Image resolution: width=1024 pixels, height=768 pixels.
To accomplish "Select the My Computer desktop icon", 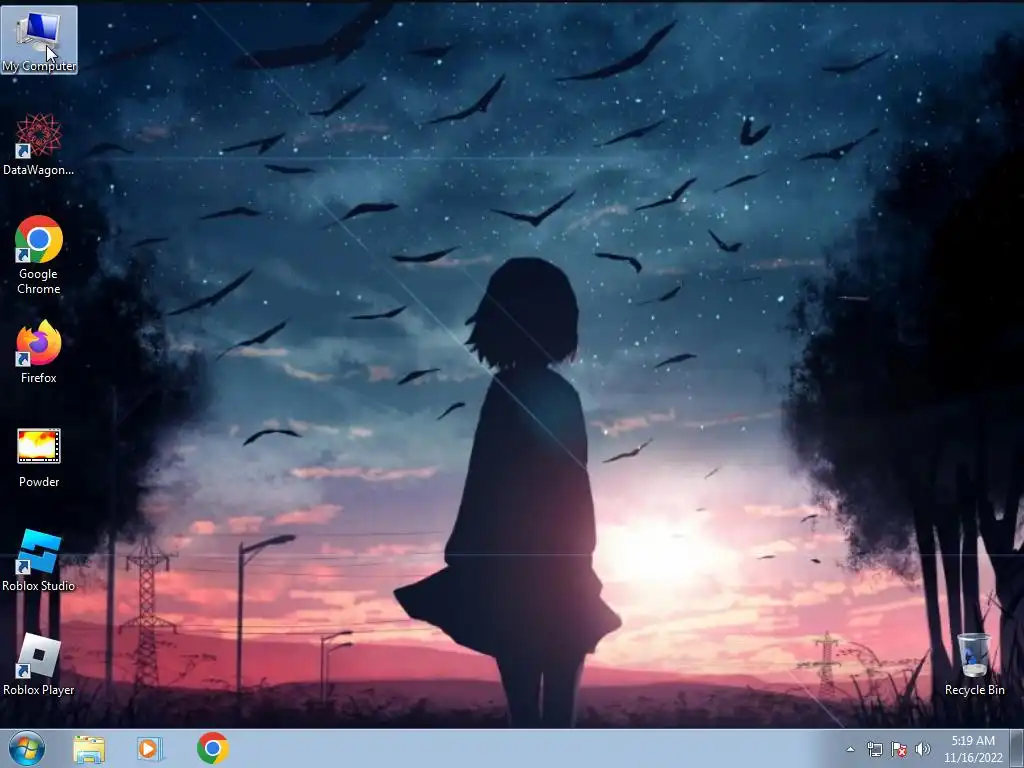I will click(x=39, y=39).
